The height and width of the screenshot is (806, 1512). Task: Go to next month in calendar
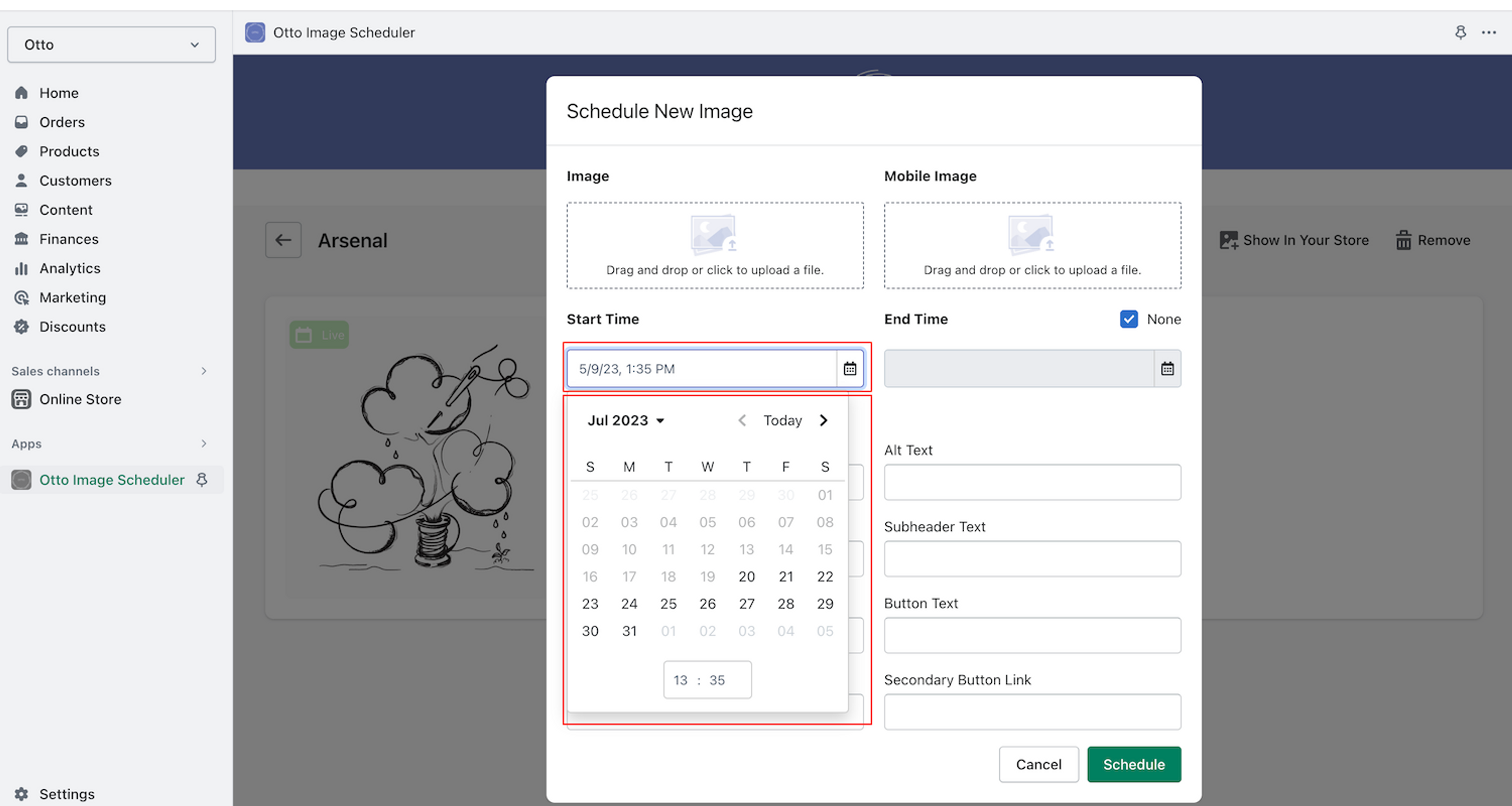(x=823, y=421)
